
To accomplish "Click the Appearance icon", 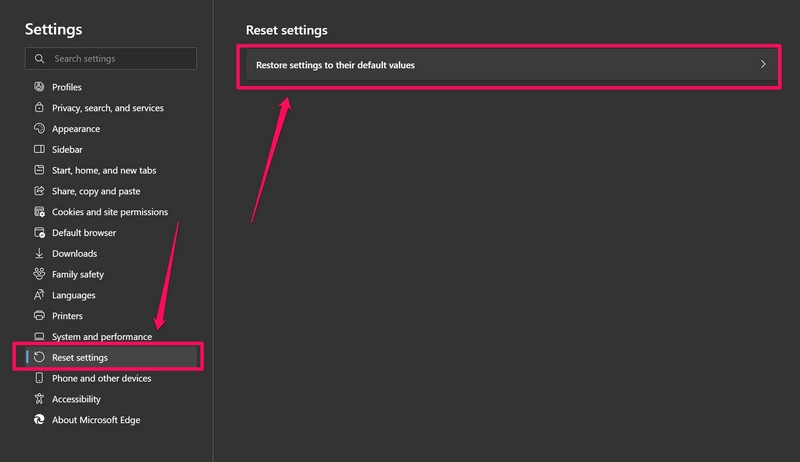I will click(x=39, y=129).
